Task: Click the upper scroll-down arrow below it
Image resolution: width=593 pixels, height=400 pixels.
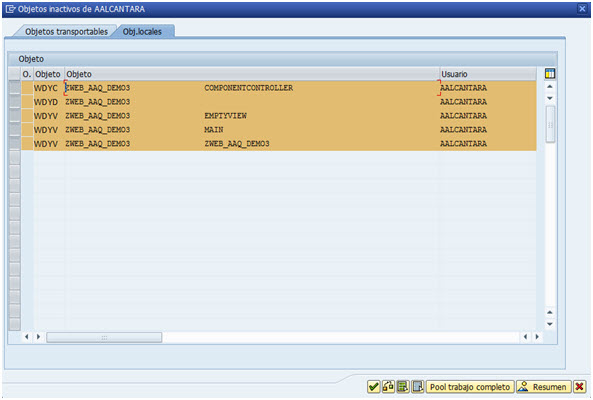Action: point(550,98)
